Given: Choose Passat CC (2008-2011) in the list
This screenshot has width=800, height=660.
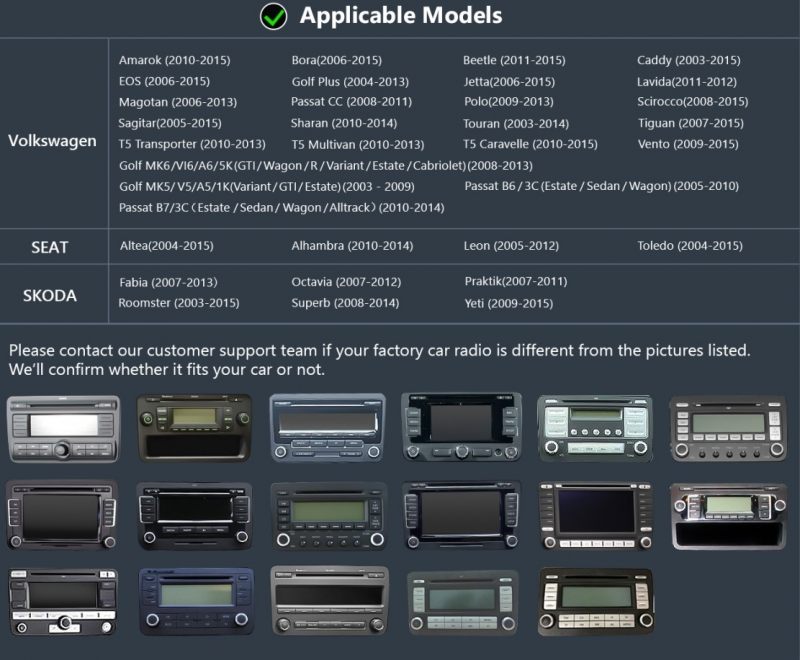Looking at the screenshot, I should tap(351, 102).
